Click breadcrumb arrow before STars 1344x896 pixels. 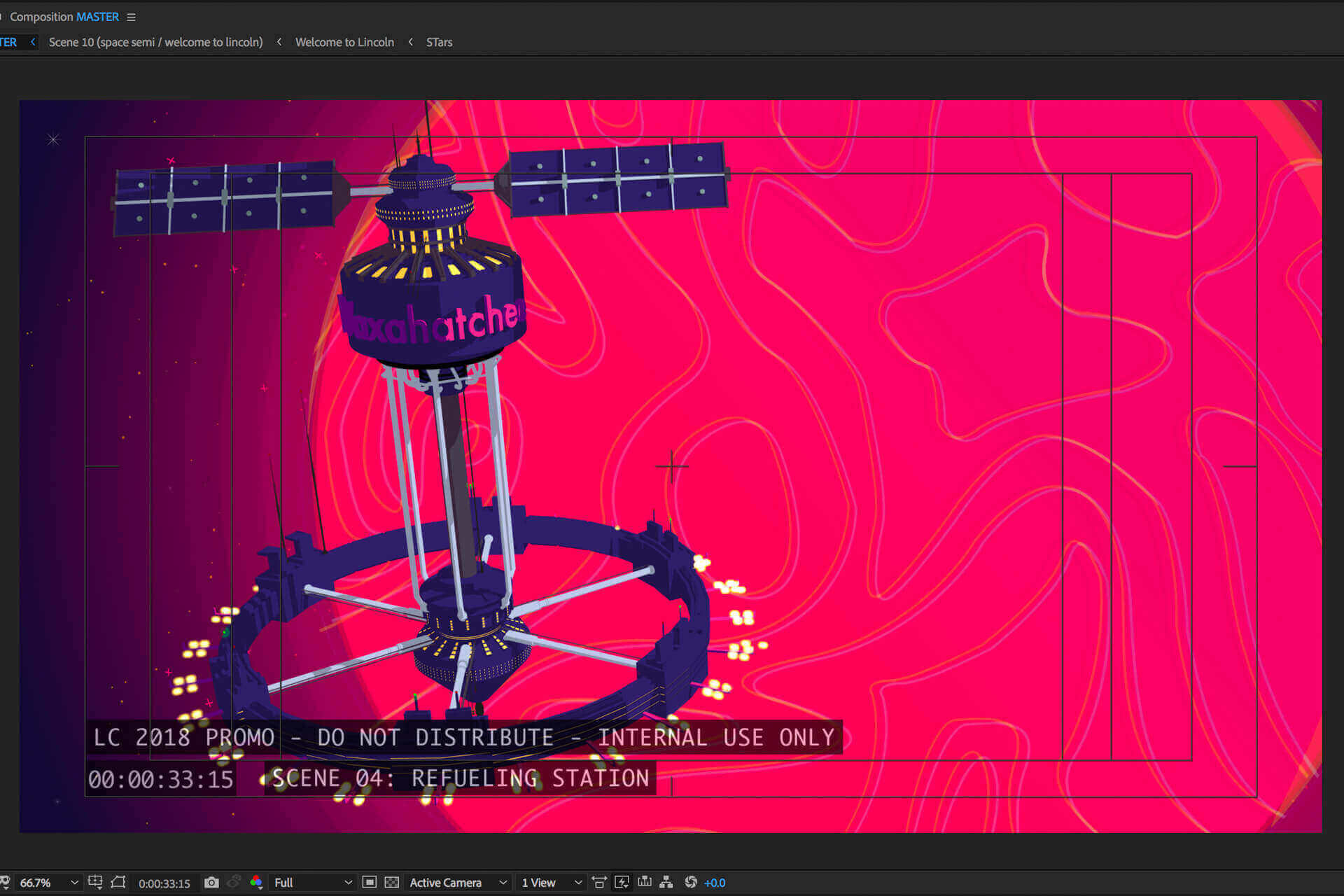pos(410,42)
